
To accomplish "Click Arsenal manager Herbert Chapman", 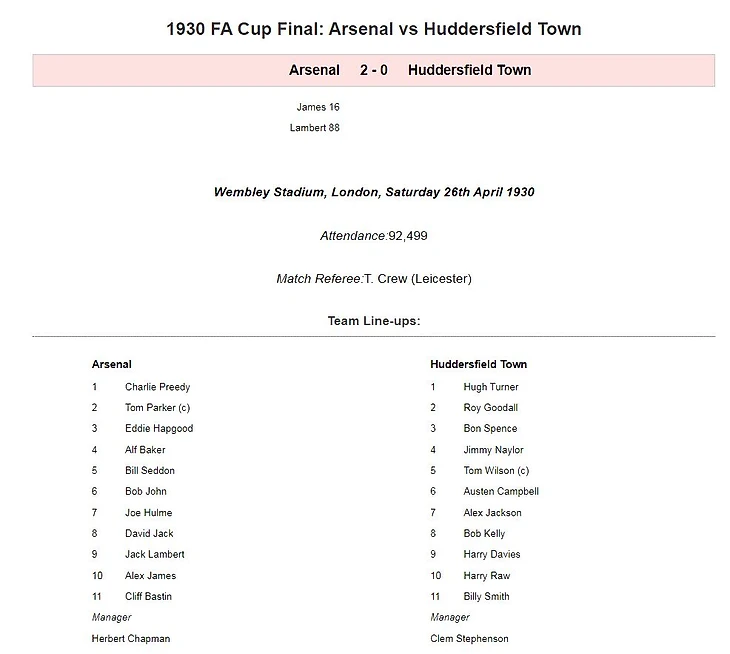I will point(130,638).
